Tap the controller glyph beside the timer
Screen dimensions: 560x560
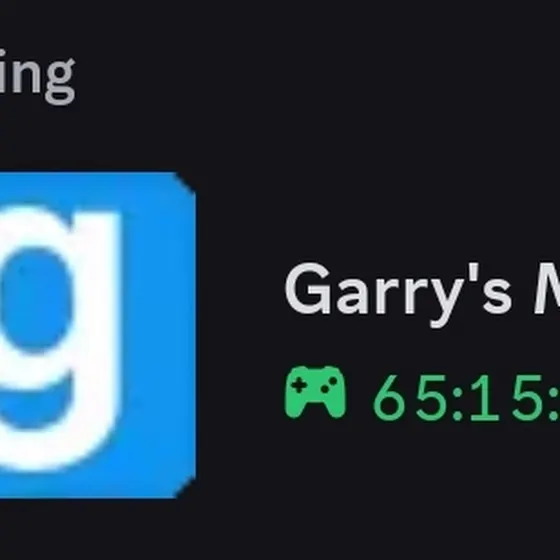pyautogui.click(x=315, y=392)
